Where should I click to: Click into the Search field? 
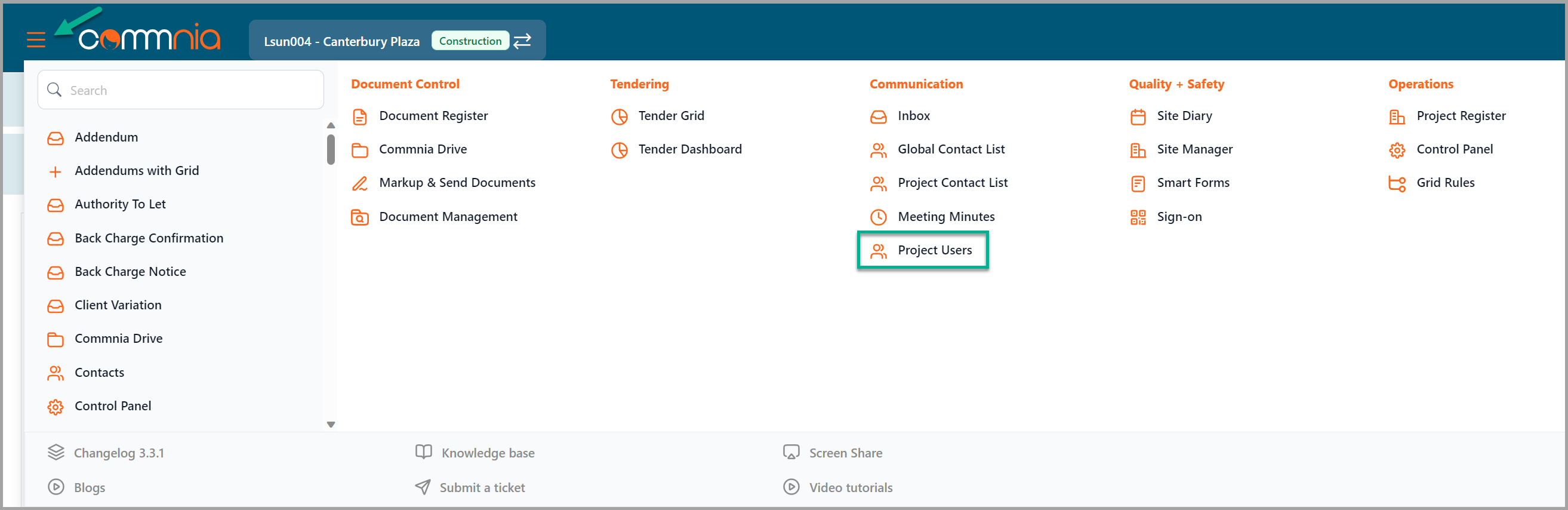(180, 90)
